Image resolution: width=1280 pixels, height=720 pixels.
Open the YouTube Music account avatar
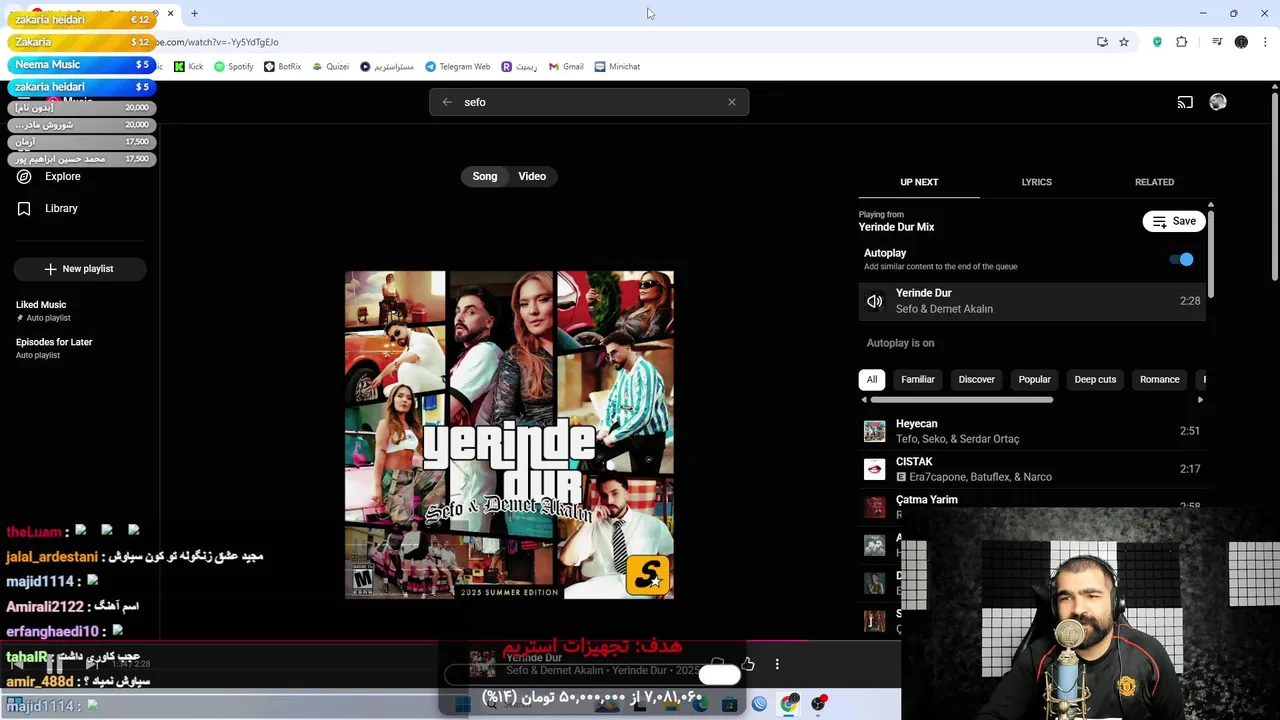[1218, 102]
